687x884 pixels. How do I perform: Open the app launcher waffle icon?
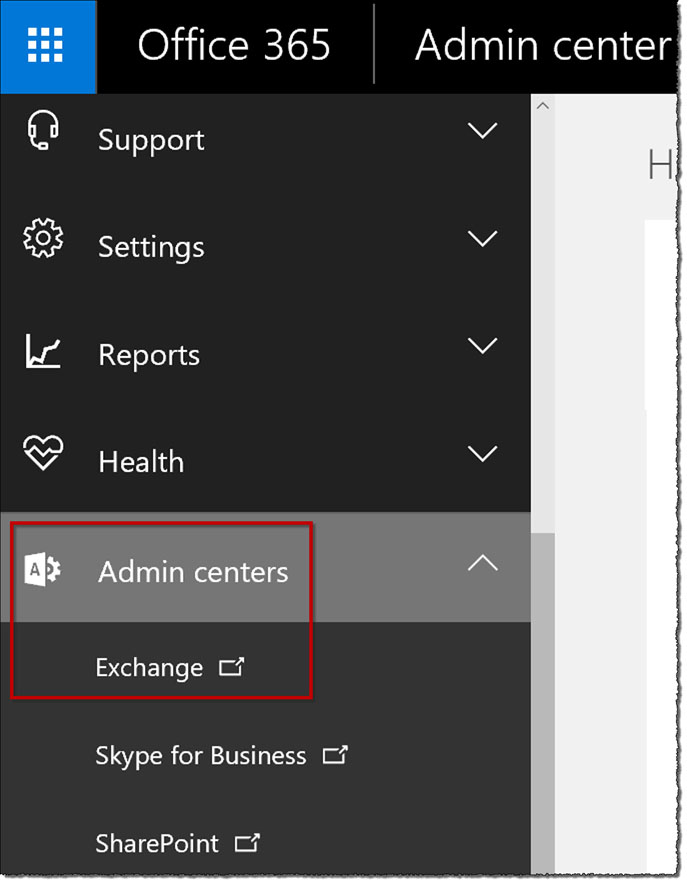click(46, 46)
